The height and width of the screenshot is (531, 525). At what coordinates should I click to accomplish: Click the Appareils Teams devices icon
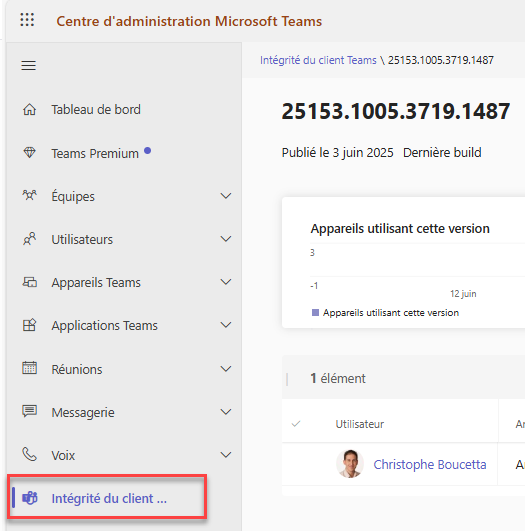tap(29, 282)
